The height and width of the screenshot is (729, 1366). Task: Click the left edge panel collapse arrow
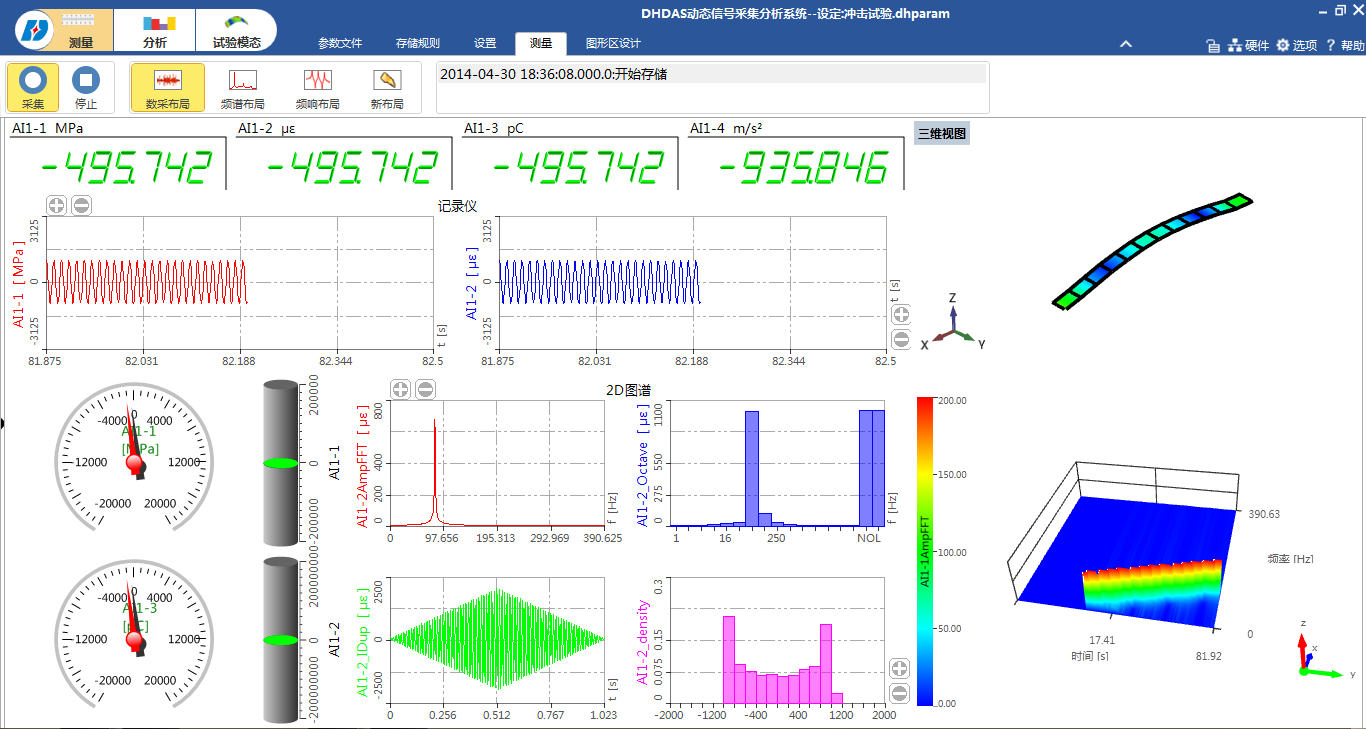pos(3,424)
